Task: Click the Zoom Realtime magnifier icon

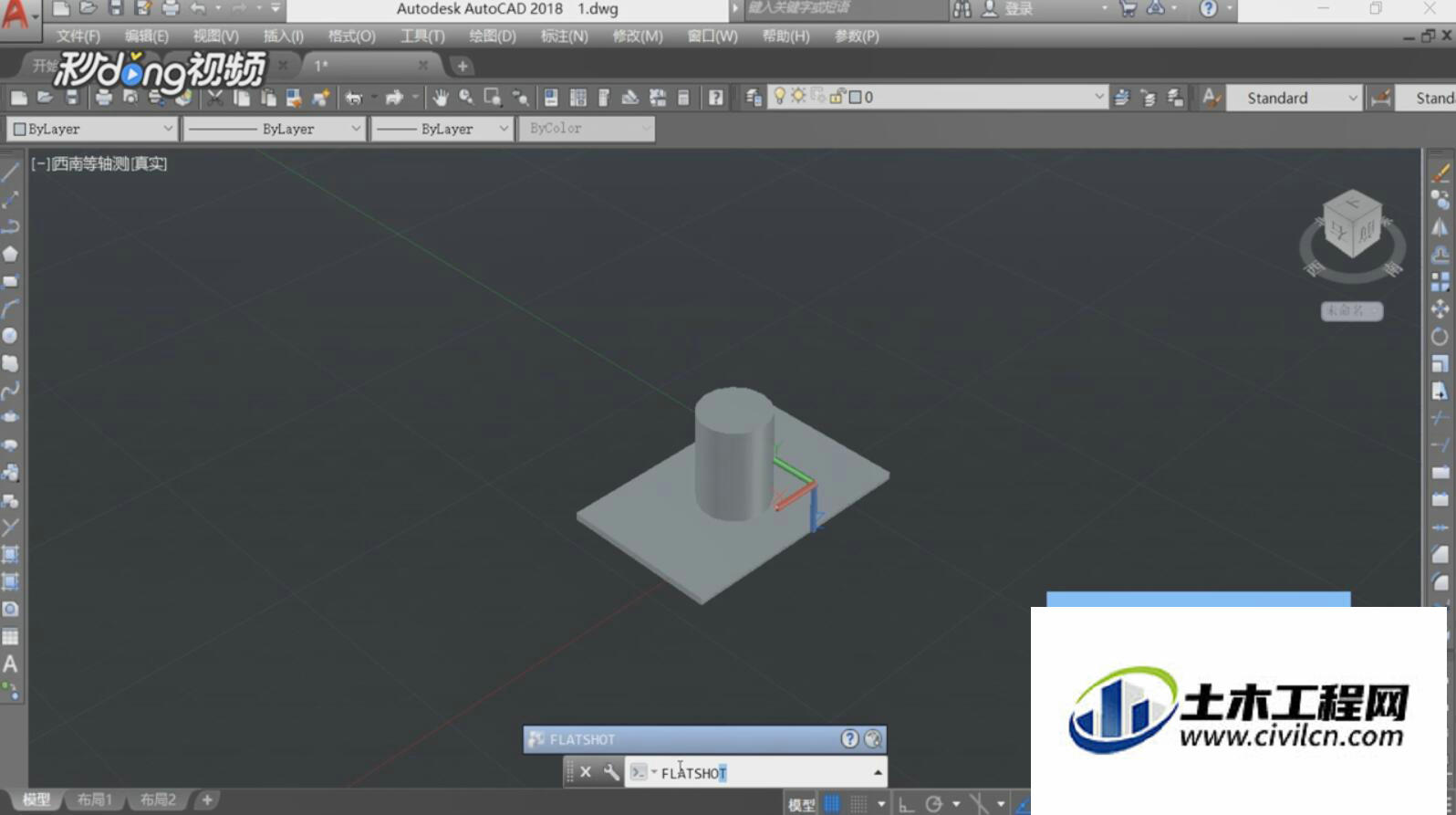Action: coord(466,98)
